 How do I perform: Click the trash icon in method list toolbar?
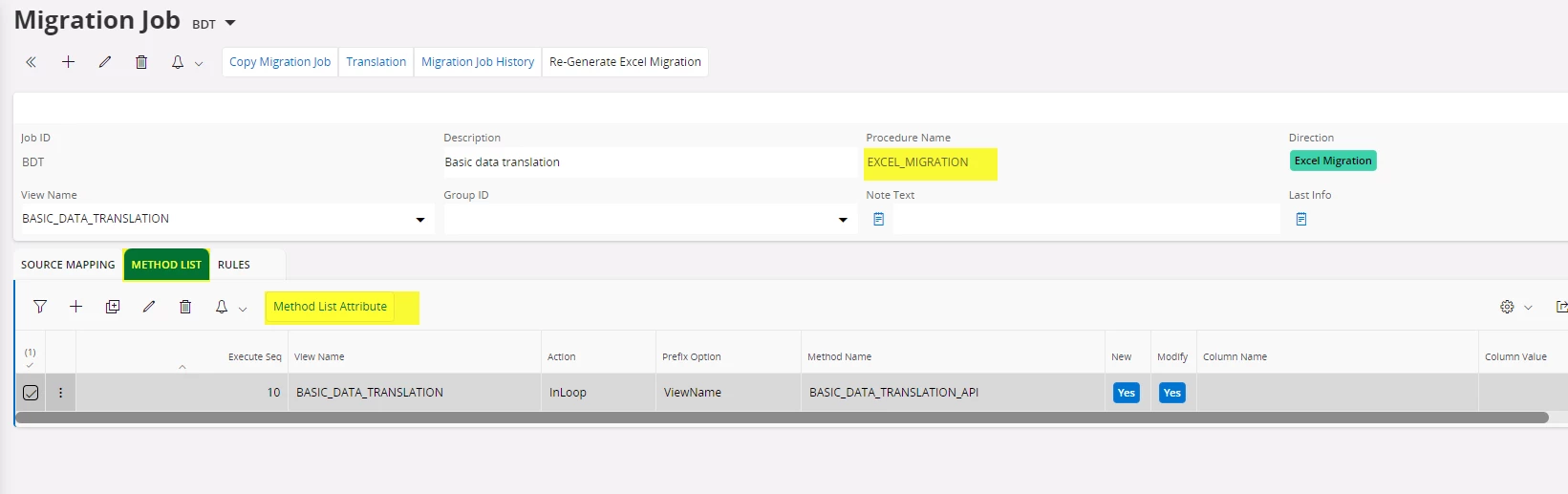tap(185, 307)
